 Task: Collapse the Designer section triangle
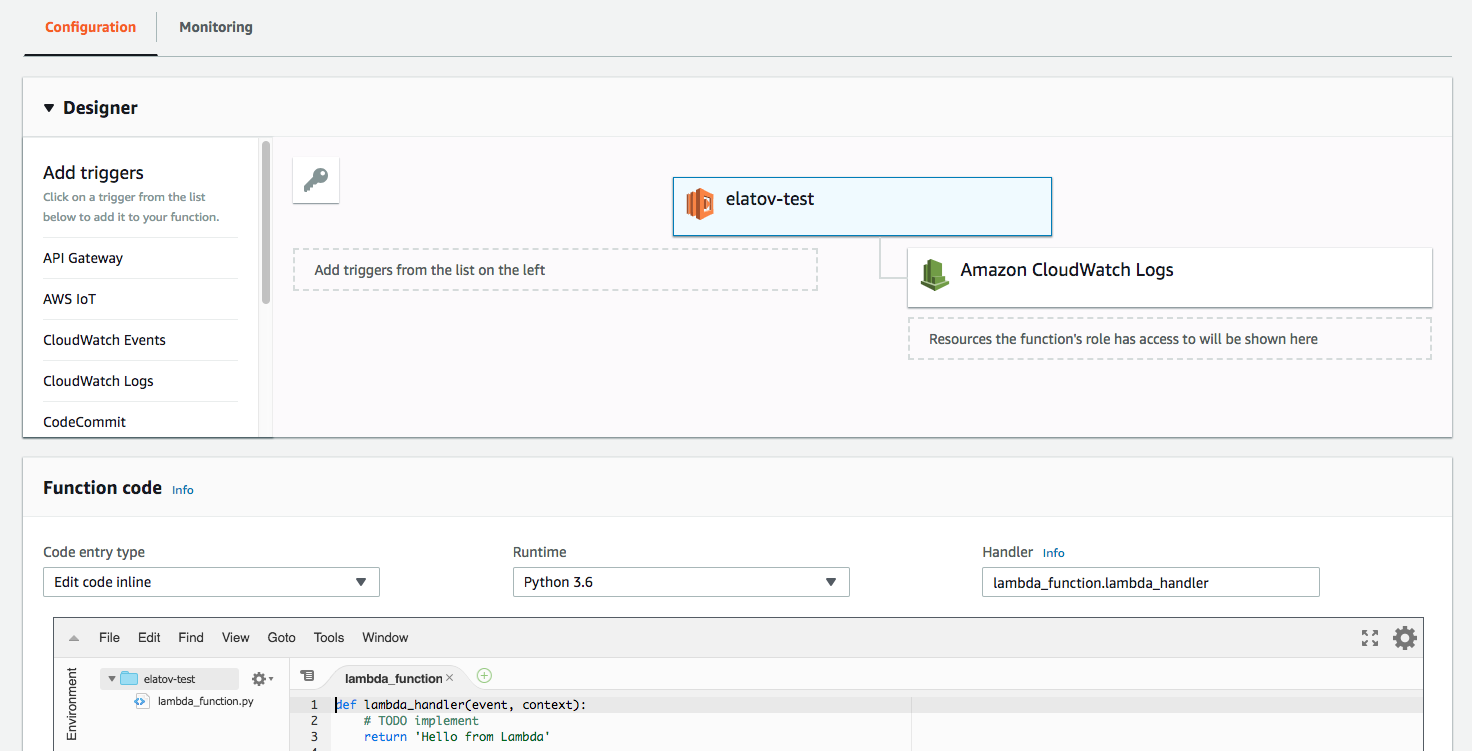tap(49, 108)
